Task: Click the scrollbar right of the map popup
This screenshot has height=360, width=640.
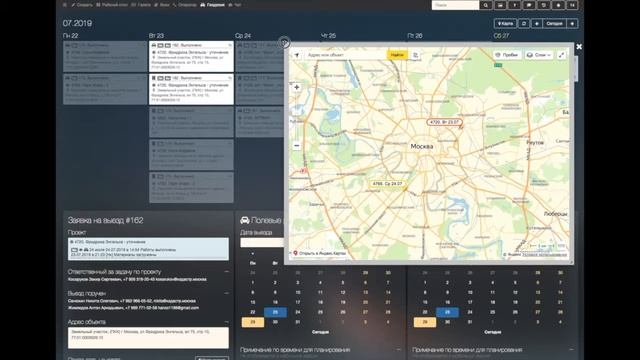Action: click(576, 69)
